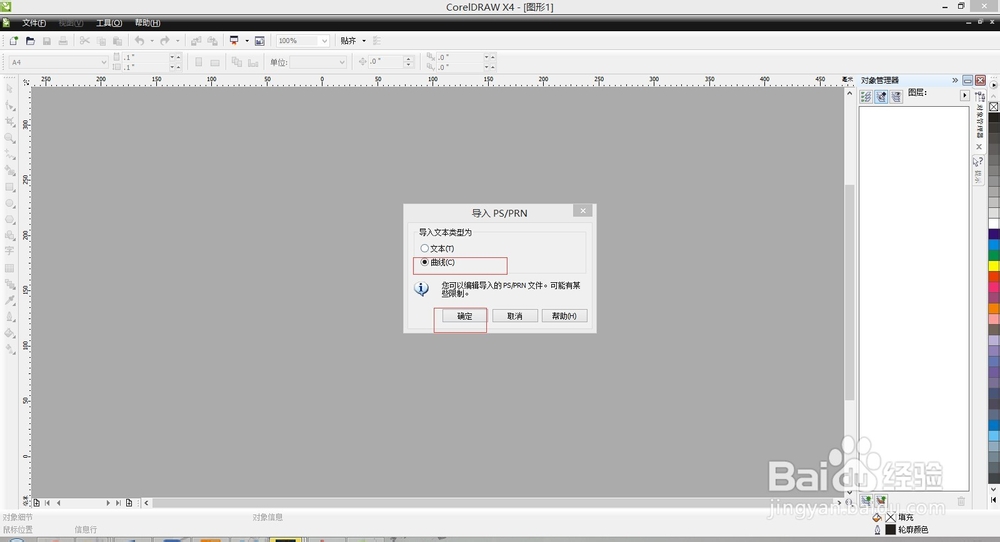1000x542 pixels.
Task: Select the Text 字 tool
Action: (10, 251)
